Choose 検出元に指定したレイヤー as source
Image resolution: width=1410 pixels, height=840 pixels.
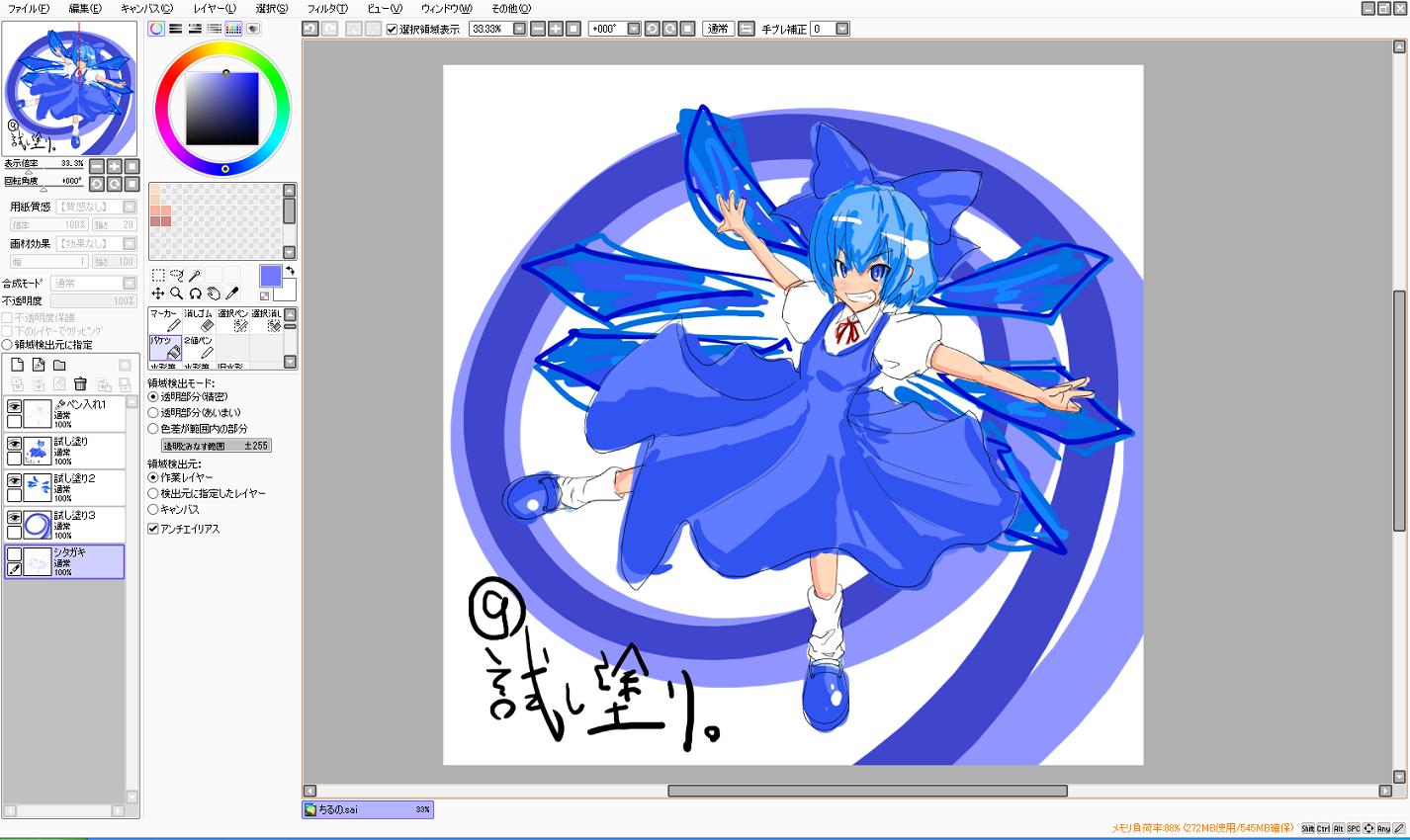coord(153,493)
